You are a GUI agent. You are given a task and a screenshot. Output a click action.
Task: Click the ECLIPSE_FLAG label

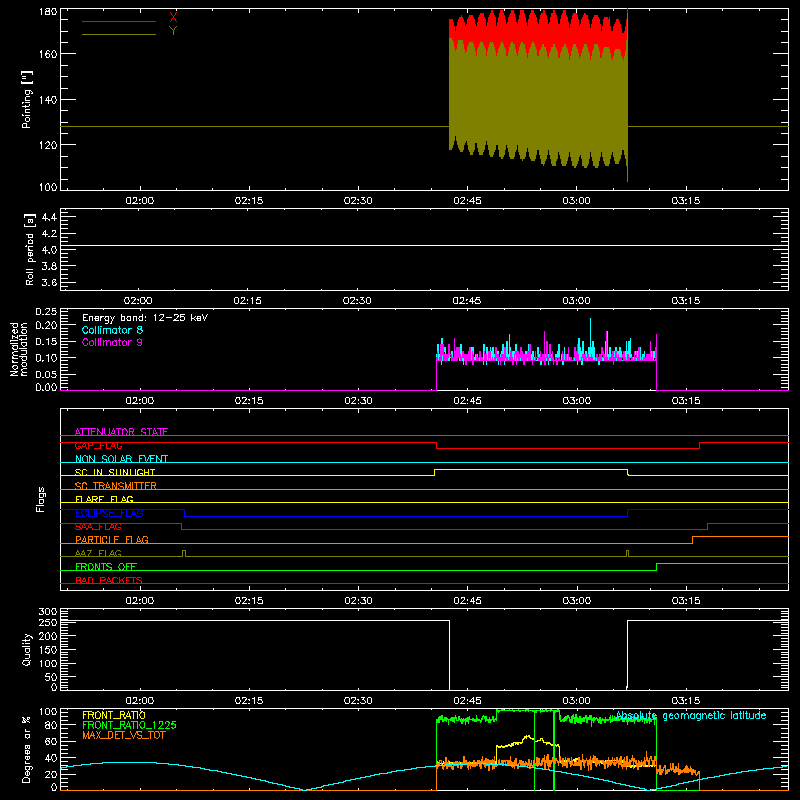[109, 513]
